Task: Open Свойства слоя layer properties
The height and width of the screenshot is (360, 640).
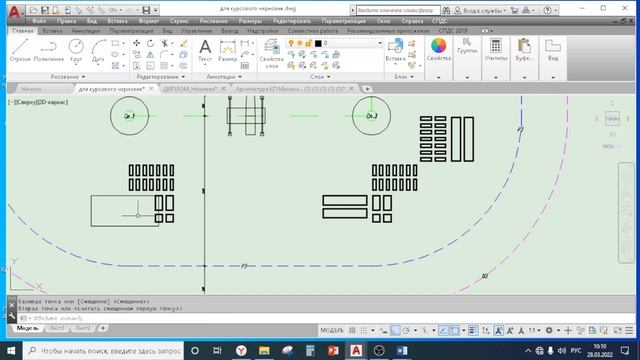Action: (x=271, y=53)
